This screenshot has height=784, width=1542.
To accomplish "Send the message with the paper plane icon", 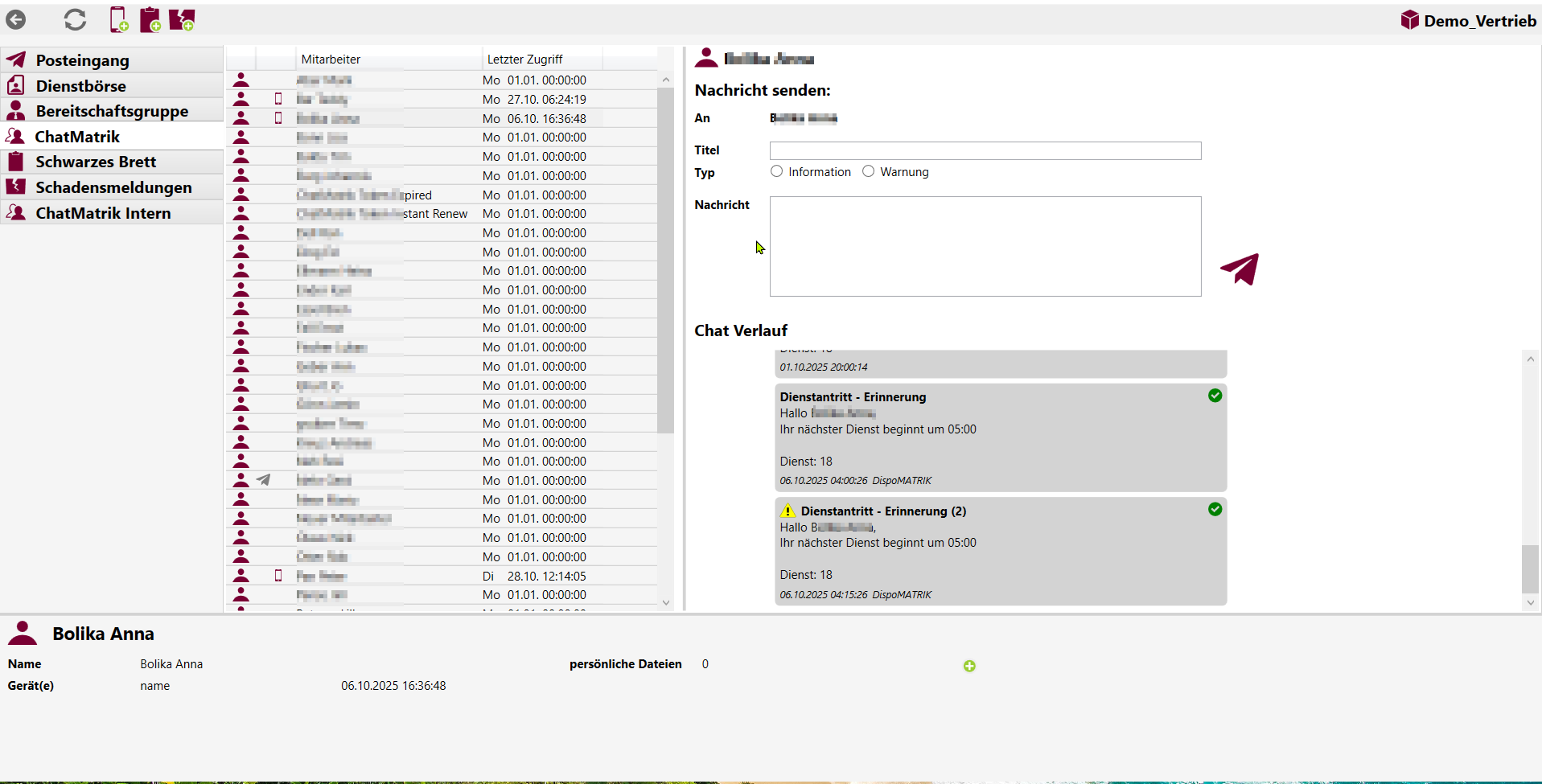I will tap(1240, 269).
